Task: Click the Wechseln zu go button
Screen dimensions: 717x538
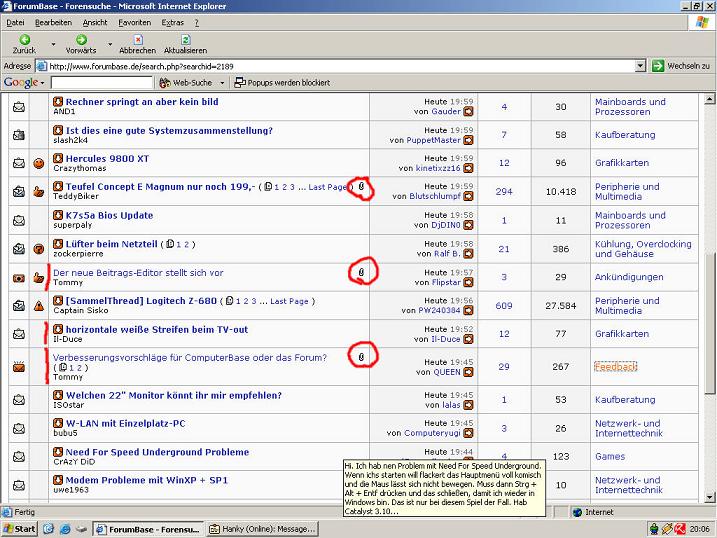Action: click(x=681, y=66)
